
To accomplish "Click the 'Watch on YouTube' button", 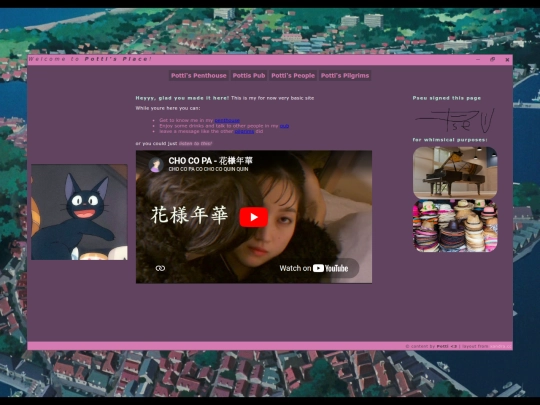I will (x=313, y=268).
